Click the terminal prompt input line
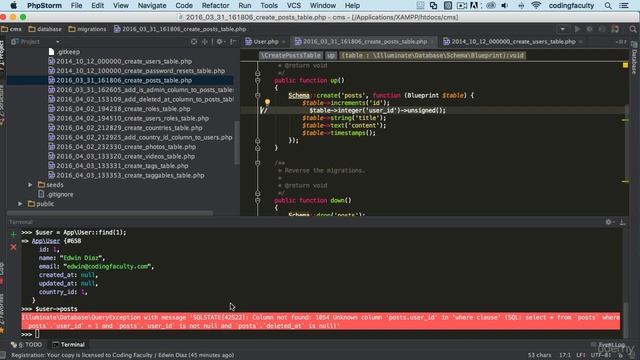640x360 pixels. 320,335
